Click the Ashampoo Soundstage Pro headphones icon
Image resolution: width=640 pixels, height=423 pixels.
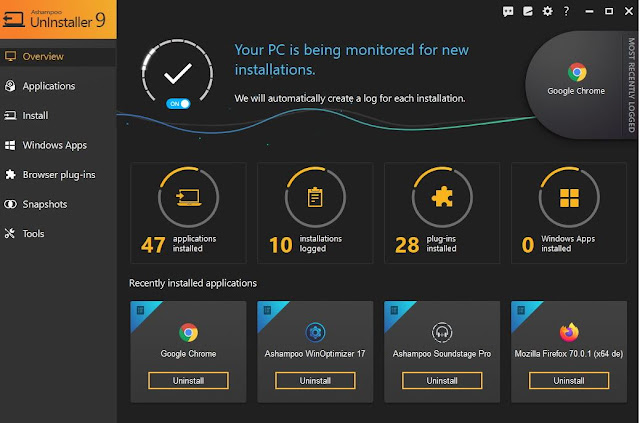pyautogui.click(x=442, y=332)
